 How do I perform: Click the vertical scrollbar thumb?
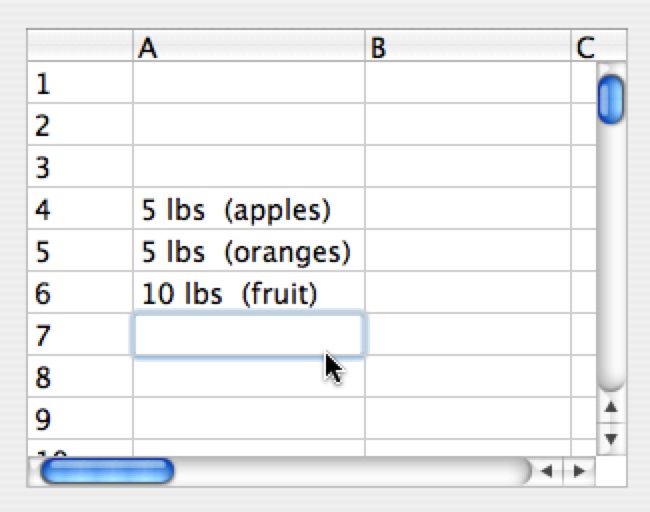610,99
